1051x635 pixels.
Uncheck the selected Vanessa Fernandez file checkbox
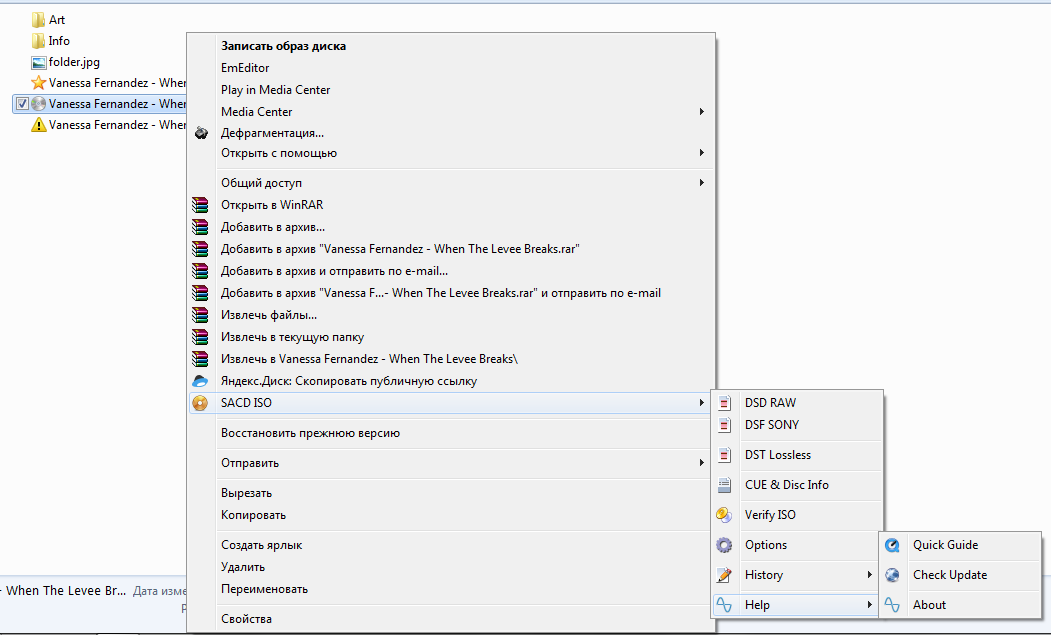click(x=22, y=104)
